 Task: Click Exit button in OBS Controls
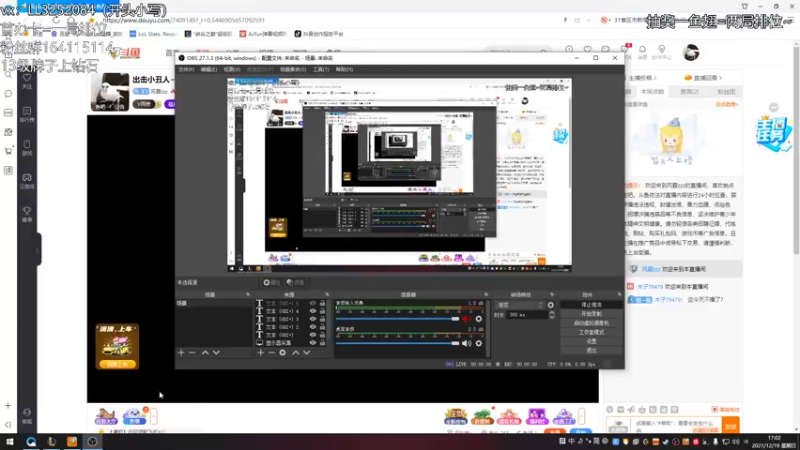(x=591, y=351)
